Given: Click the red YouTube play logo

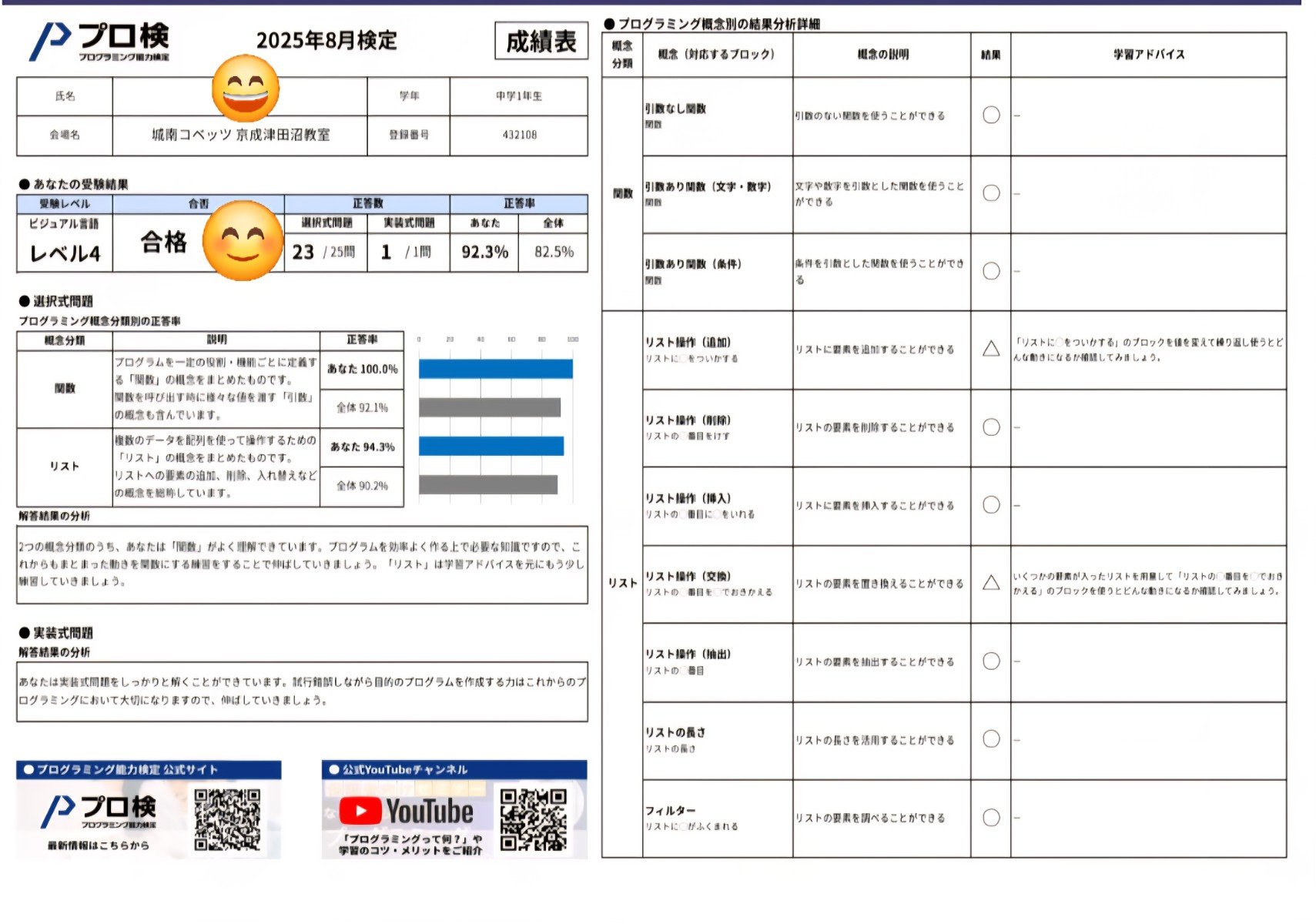Looking at the screenshot, I should point(360,811).
